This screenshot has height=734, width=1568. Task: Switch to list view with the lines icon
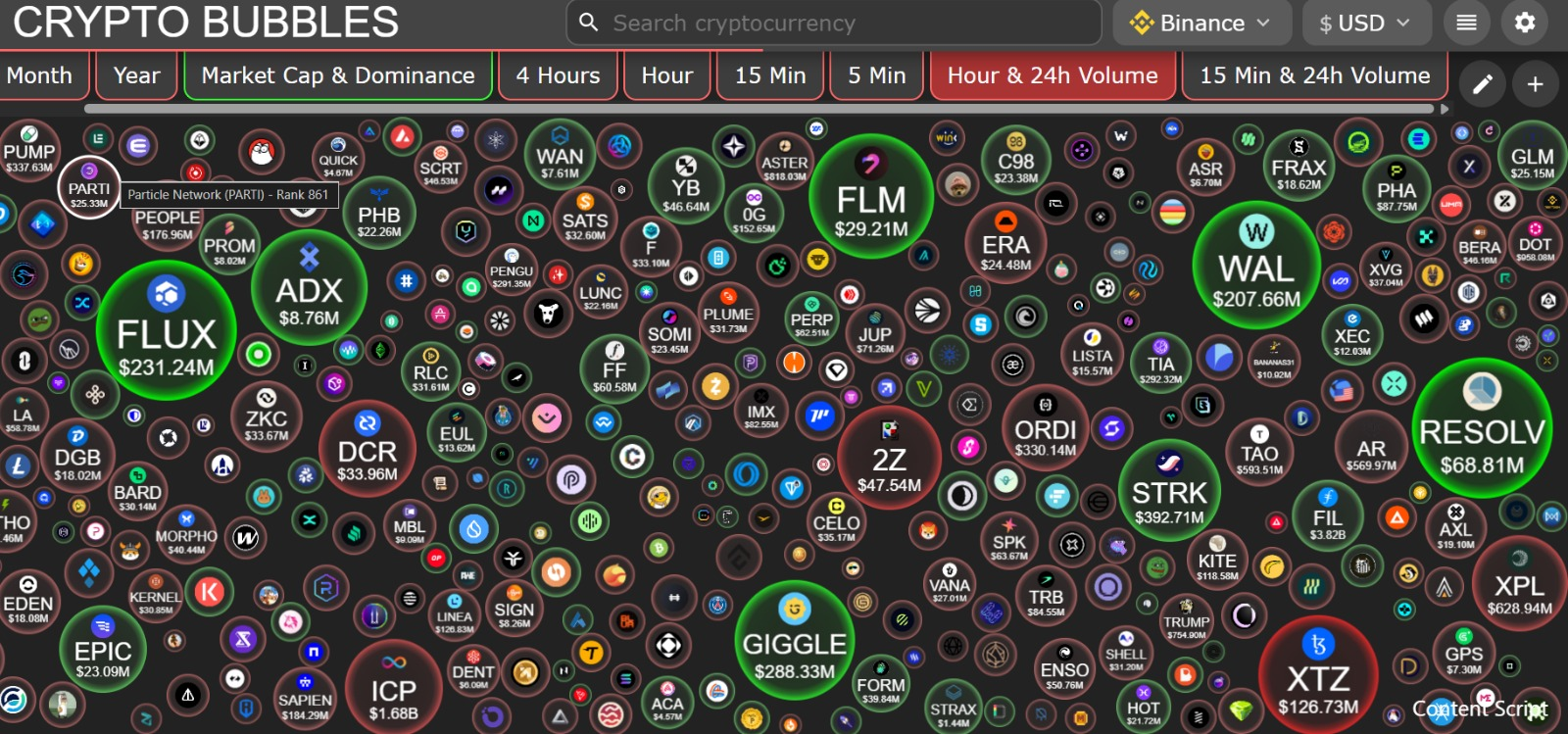pos(1466,23)
